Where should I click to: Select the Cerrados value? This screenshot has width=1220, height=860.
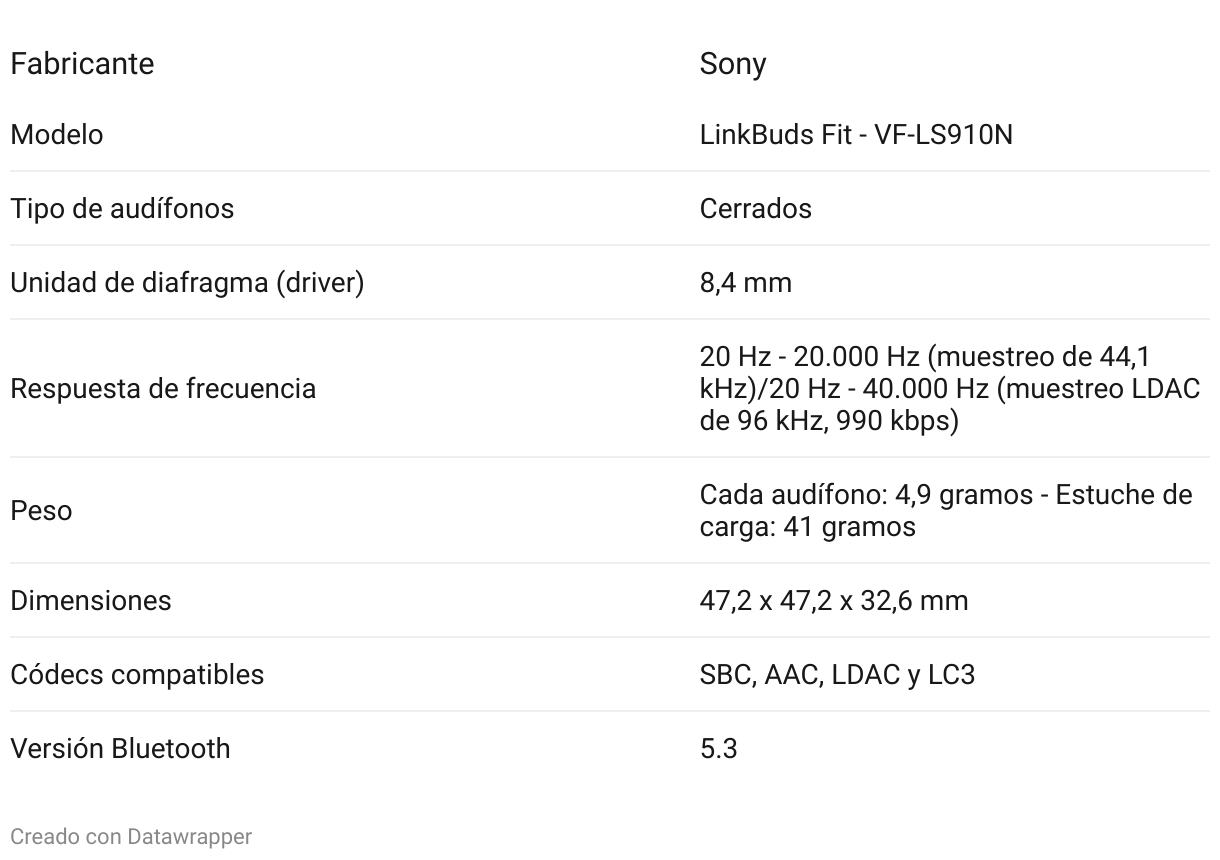[x=756, y=208]
